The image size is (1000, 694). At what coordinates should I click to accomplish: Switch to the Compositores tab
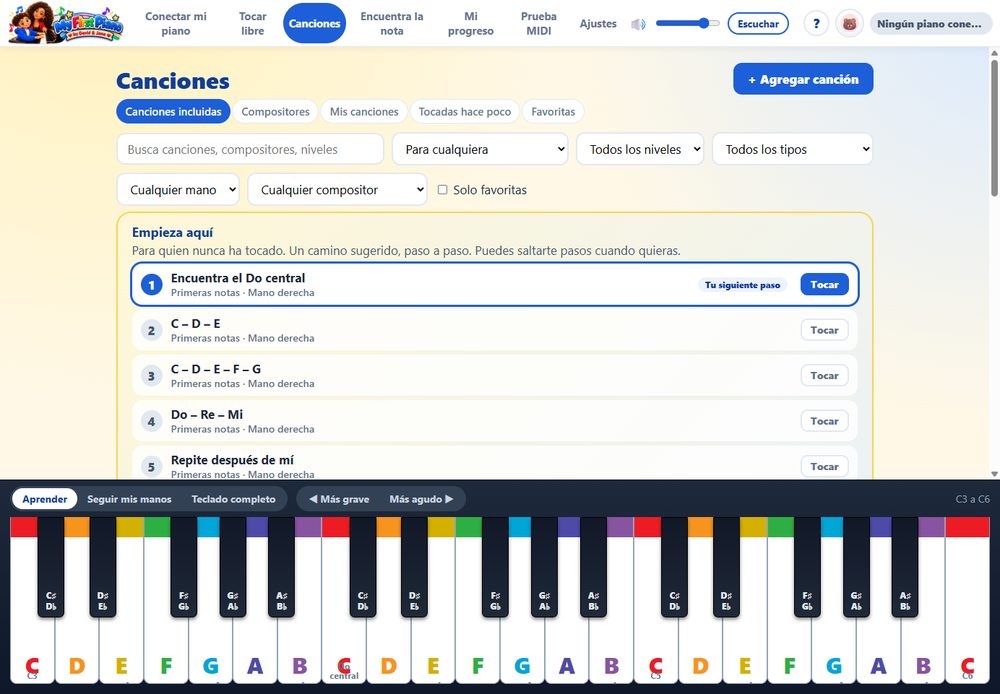click(x=276, y=112)
